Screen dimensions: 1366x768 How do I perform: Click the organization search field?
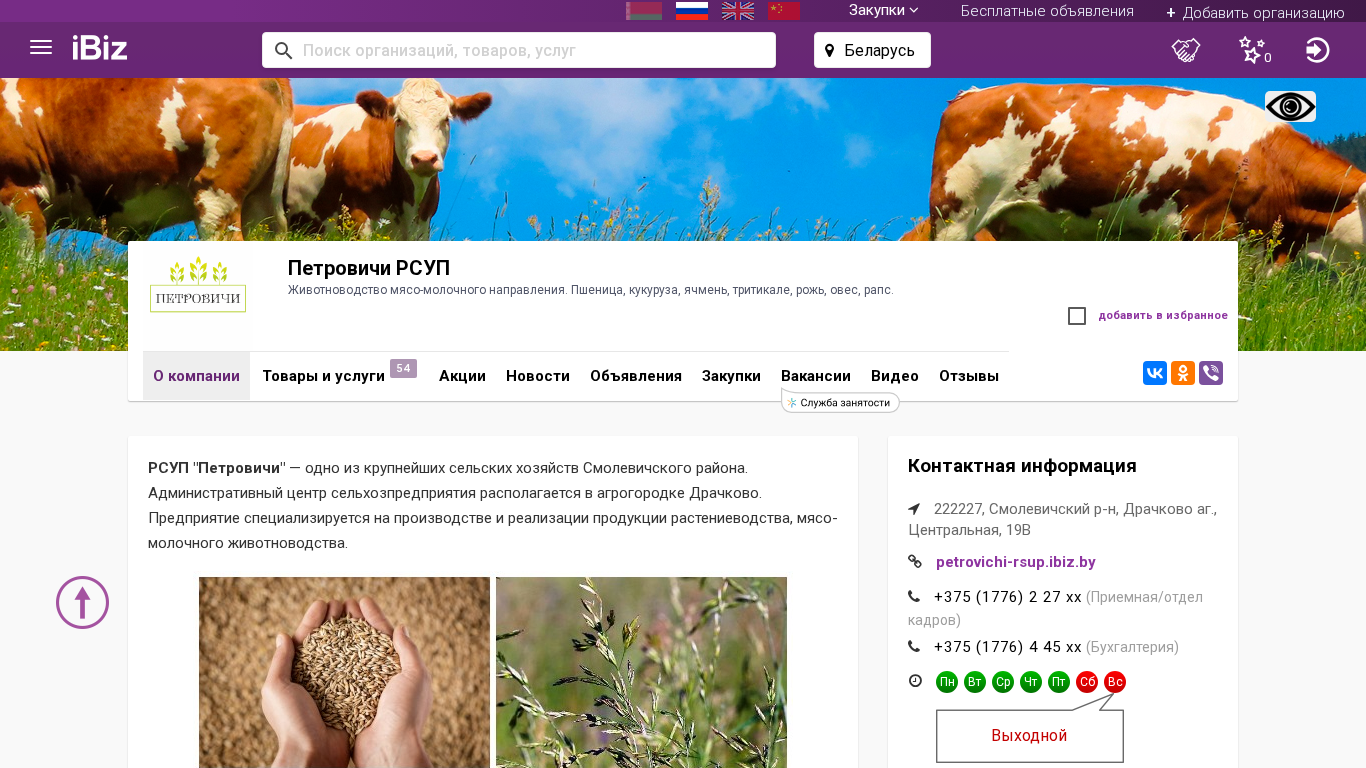[519, 50]
